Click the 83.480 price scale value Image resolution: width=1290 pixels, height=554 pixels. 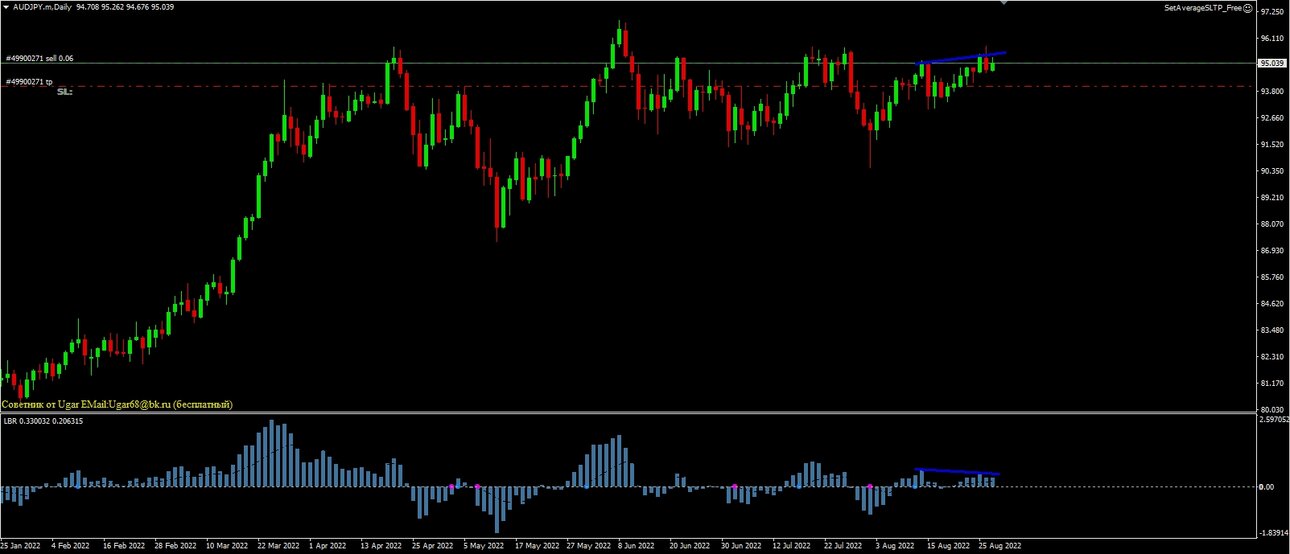pos(1273,330)
